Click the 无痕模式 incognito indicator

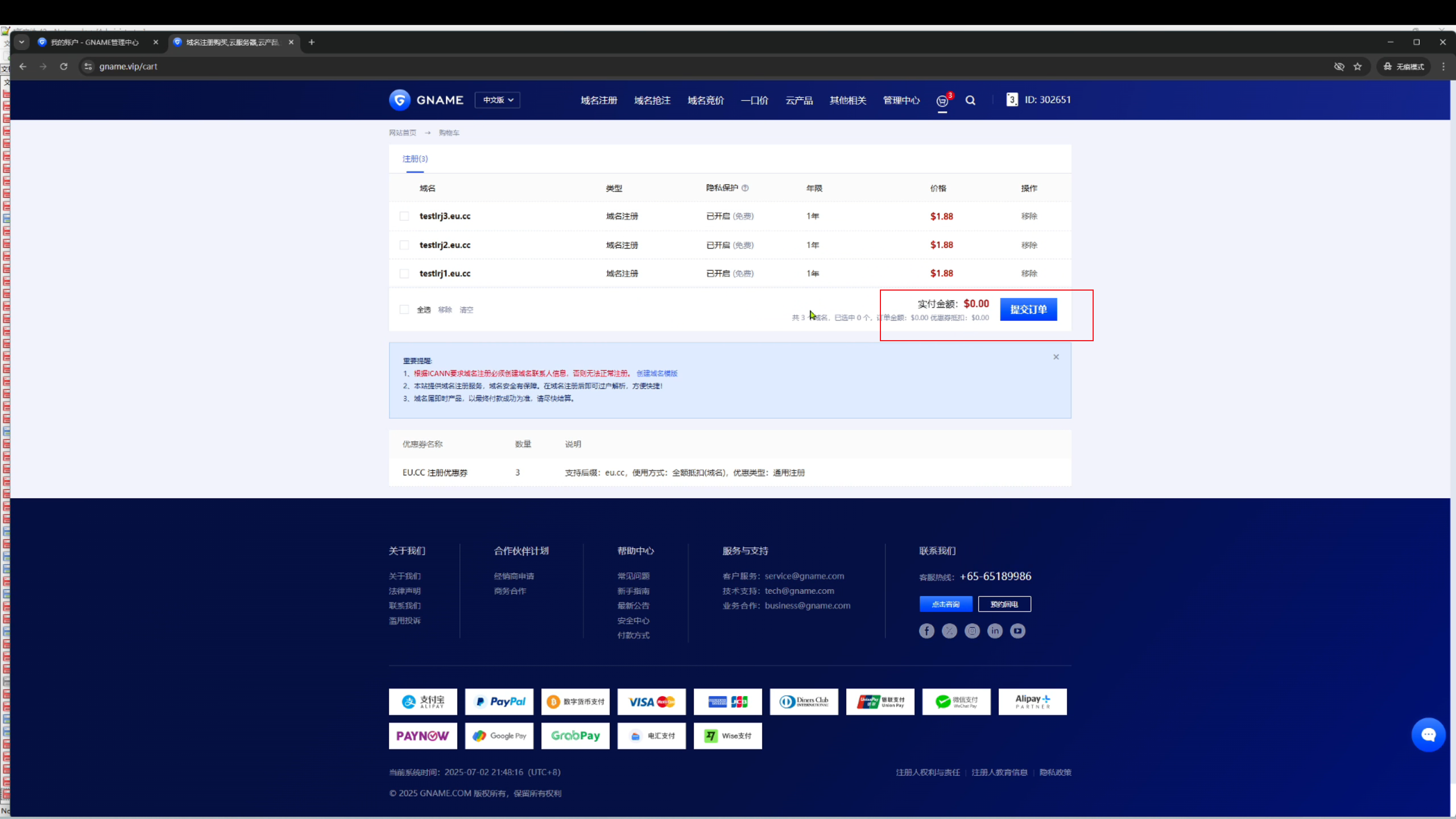(x=1404, y=67)
